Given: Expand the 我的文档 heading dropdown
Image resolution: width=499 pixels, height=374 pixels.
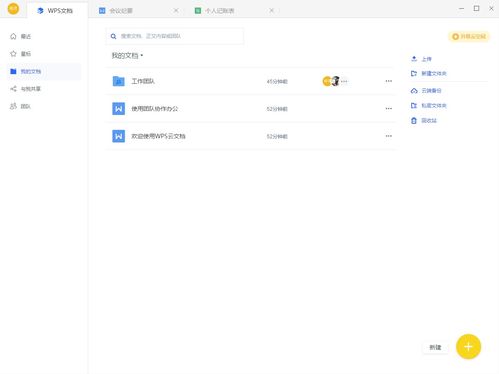Looking at the screenshot, I should click(127, 56).
